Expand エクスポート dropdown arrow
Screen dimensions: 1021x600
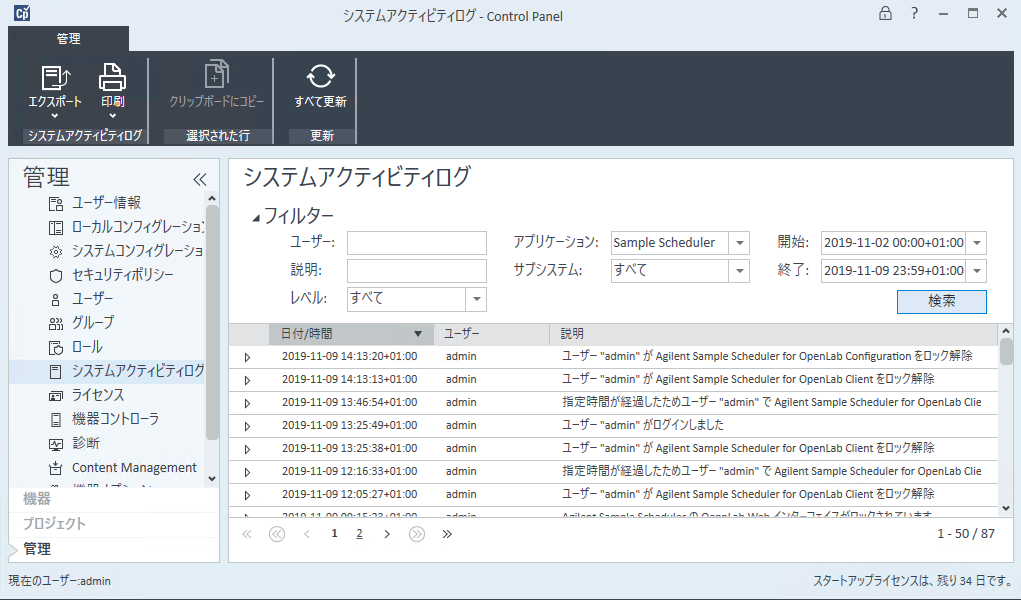[x=55, y=116]
